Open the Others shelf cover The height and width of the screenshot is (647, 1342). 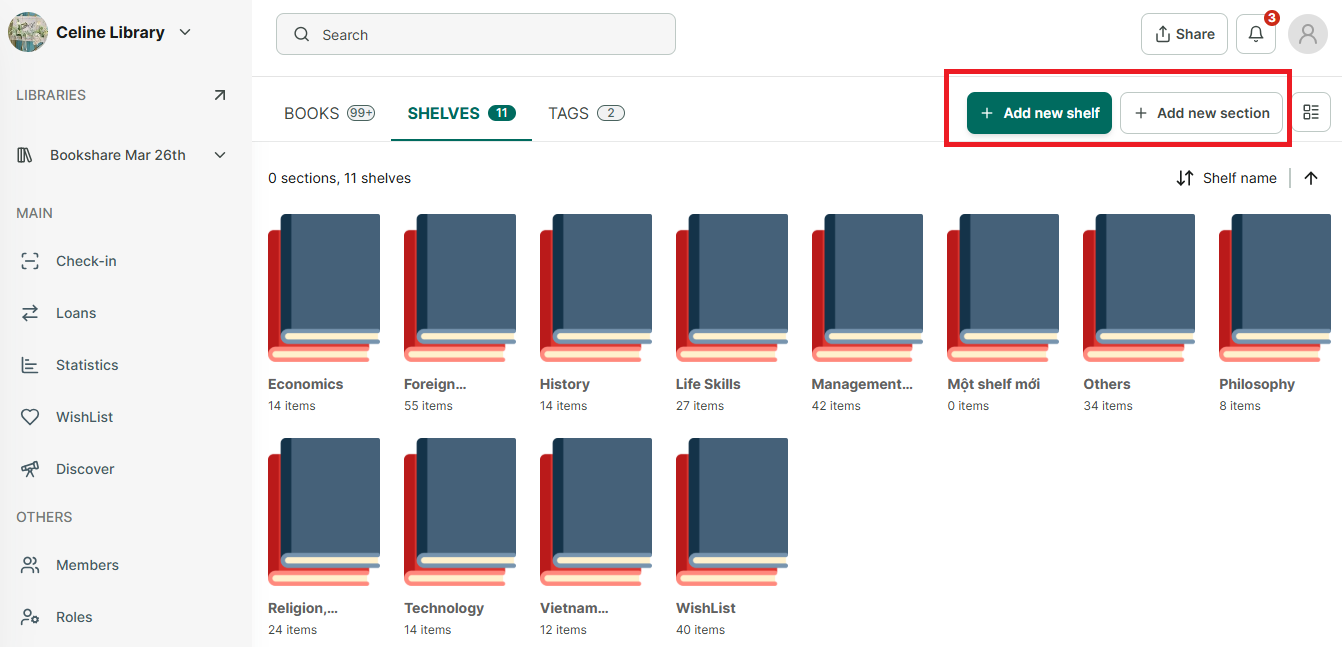point(1139,288)
